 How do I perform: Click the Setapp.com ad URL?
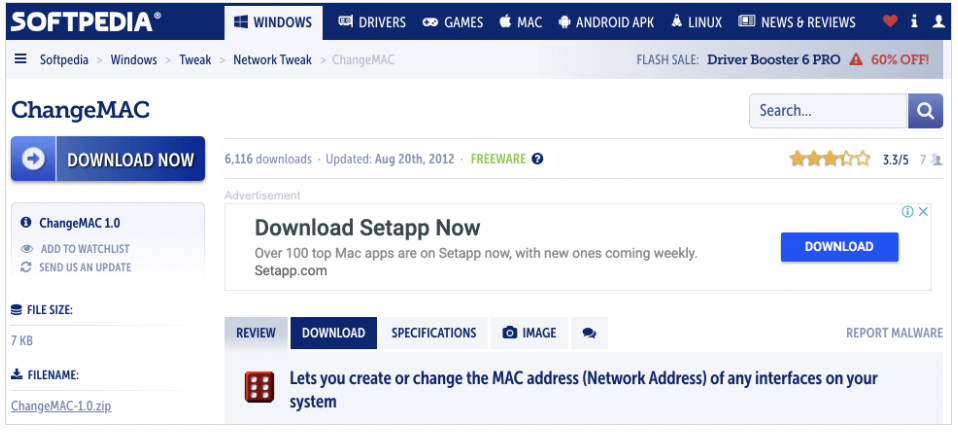(291, 271)
